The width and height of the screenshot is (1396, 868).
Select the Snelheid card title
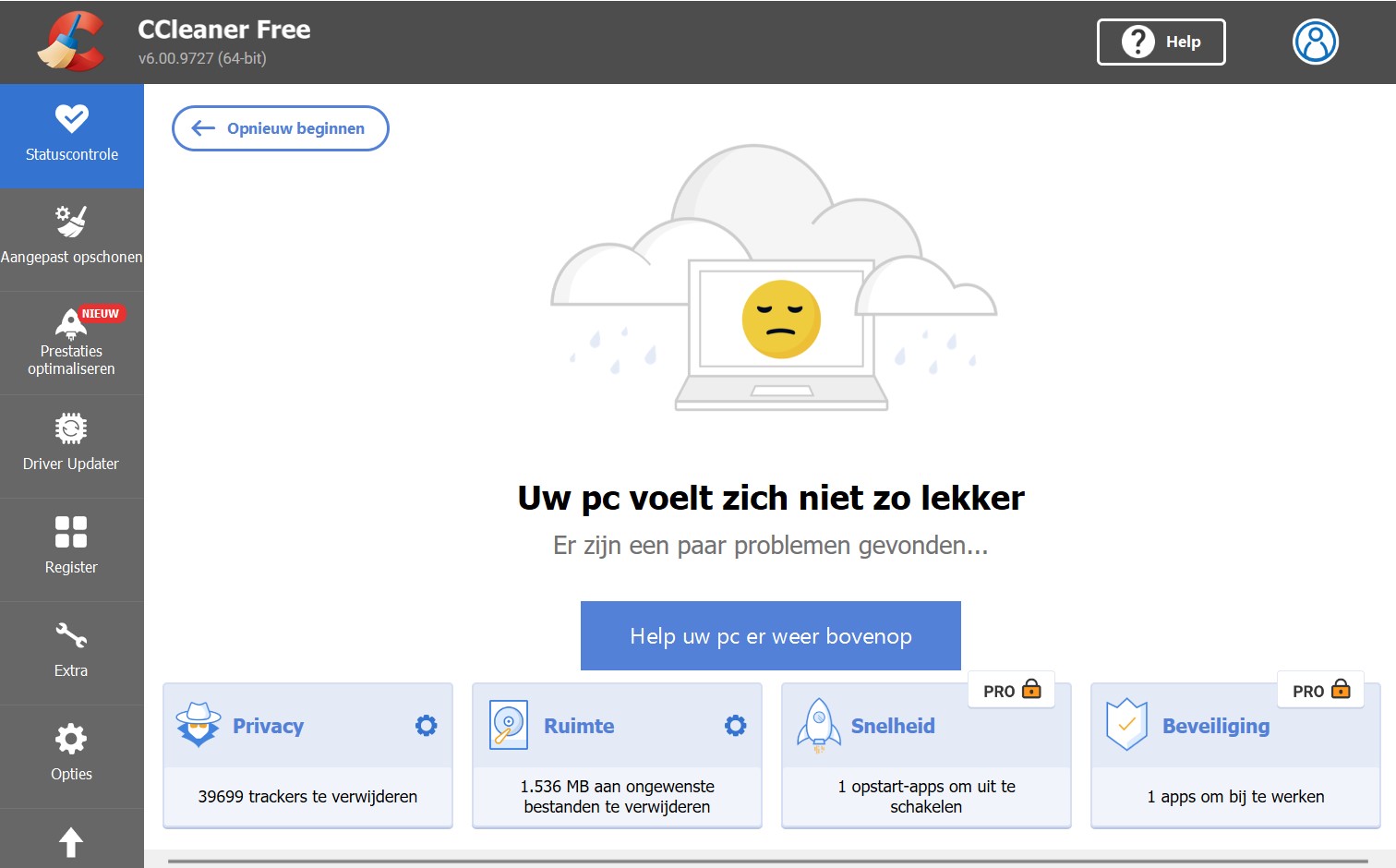(x=893, y=726)
